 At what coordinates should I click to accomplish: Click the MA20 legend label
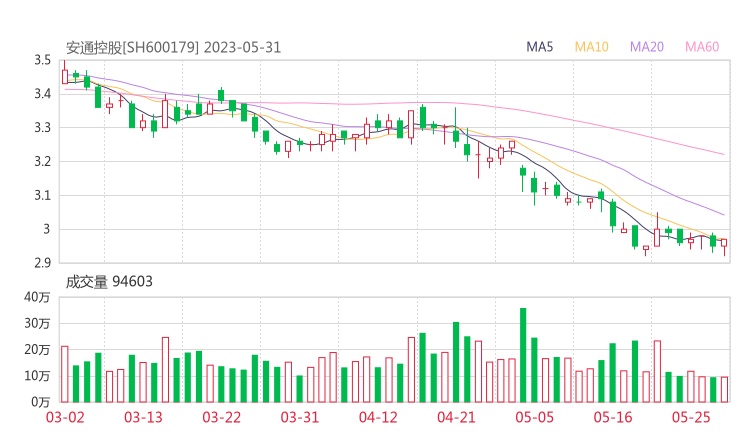click(x=647, y=47)
